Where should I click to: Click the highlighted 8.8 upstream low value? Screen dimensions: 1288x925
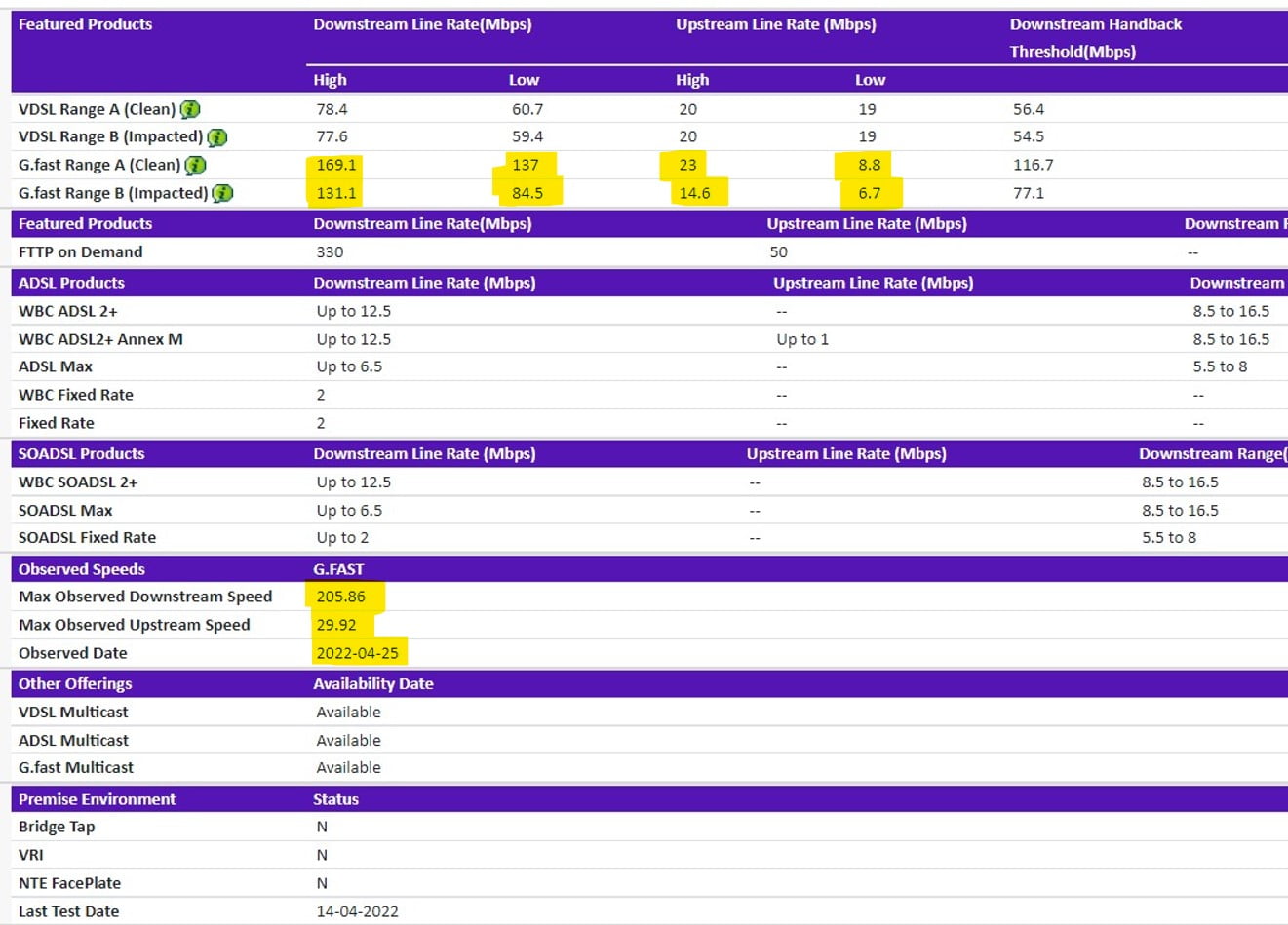(x=869, y=165)
